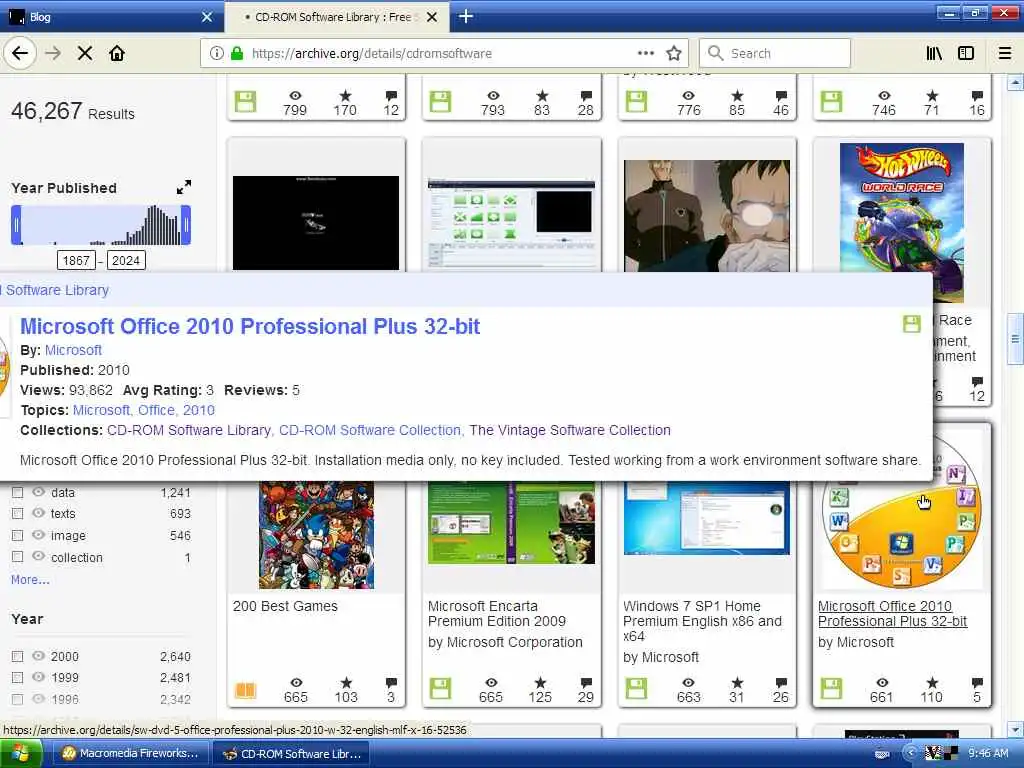Viewport: 1024px width, 768px height.
Task: Open the browser home page
Action: (x=117, y=54)
